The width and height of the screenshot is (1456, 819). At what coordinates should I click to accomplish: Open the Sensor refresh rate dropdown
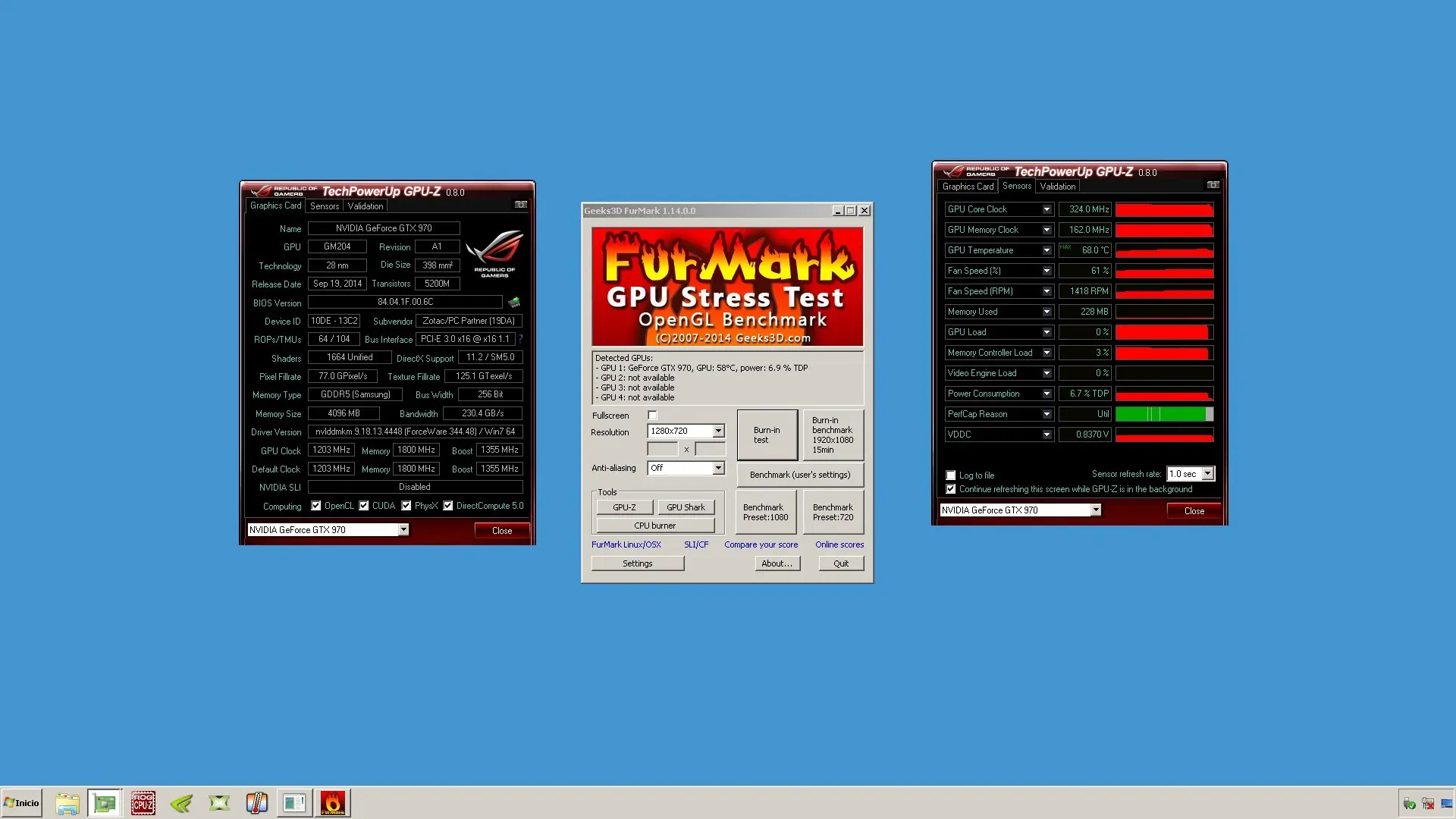[x=1207, y=474]
